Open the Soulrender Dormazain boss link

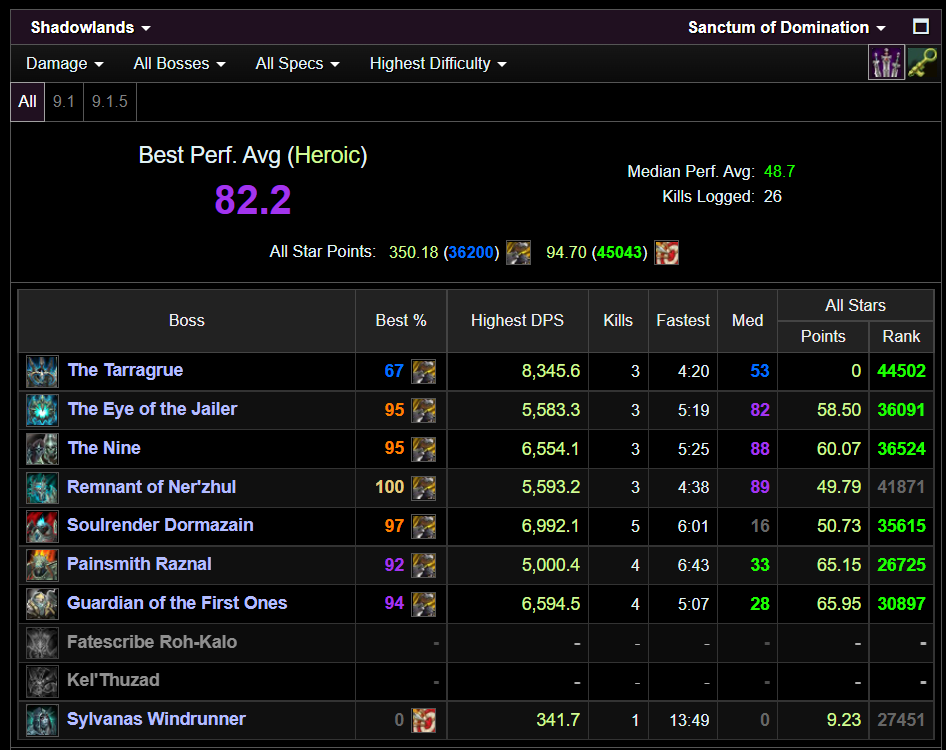(160, 525)
